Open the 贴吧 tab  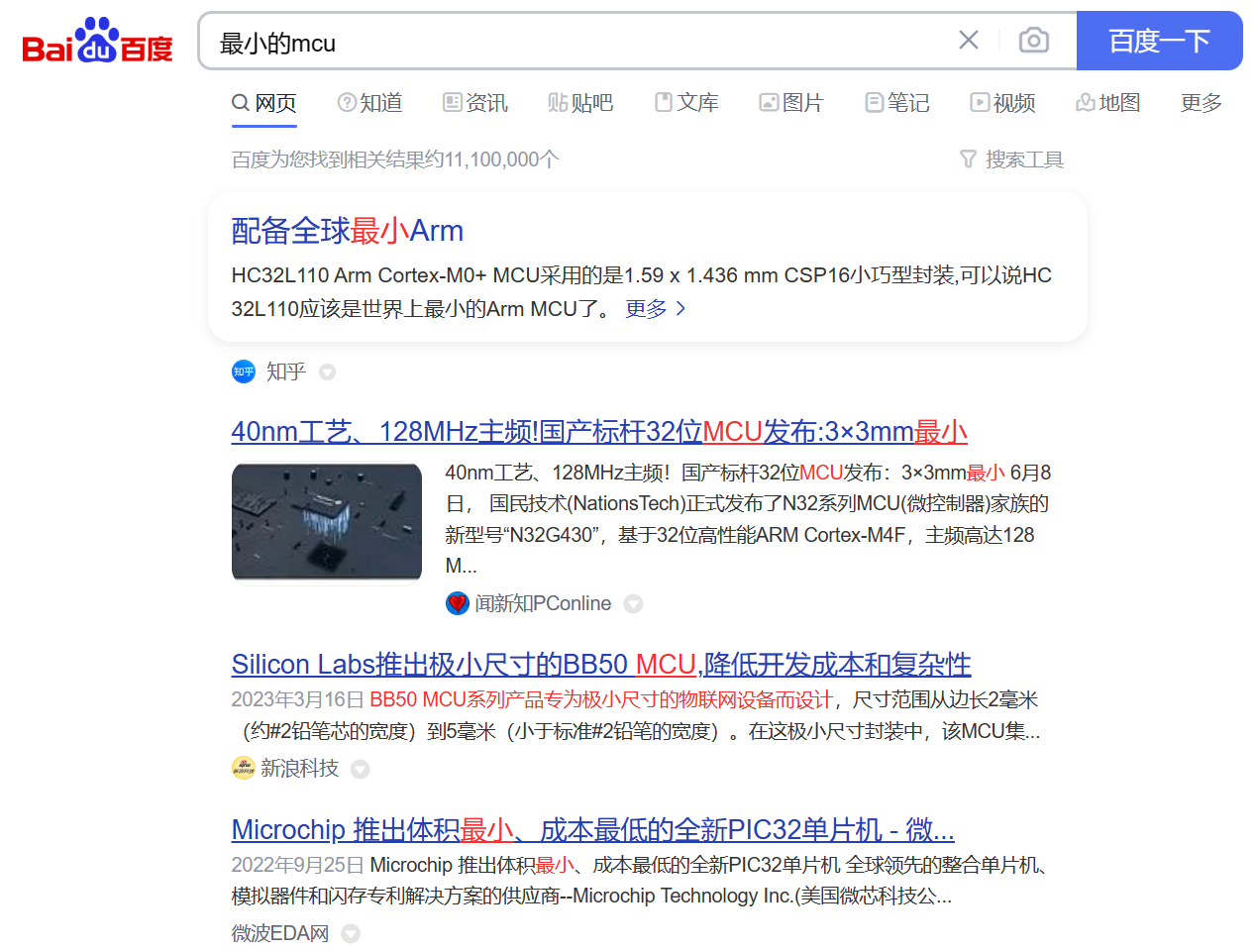click(580, 103)
